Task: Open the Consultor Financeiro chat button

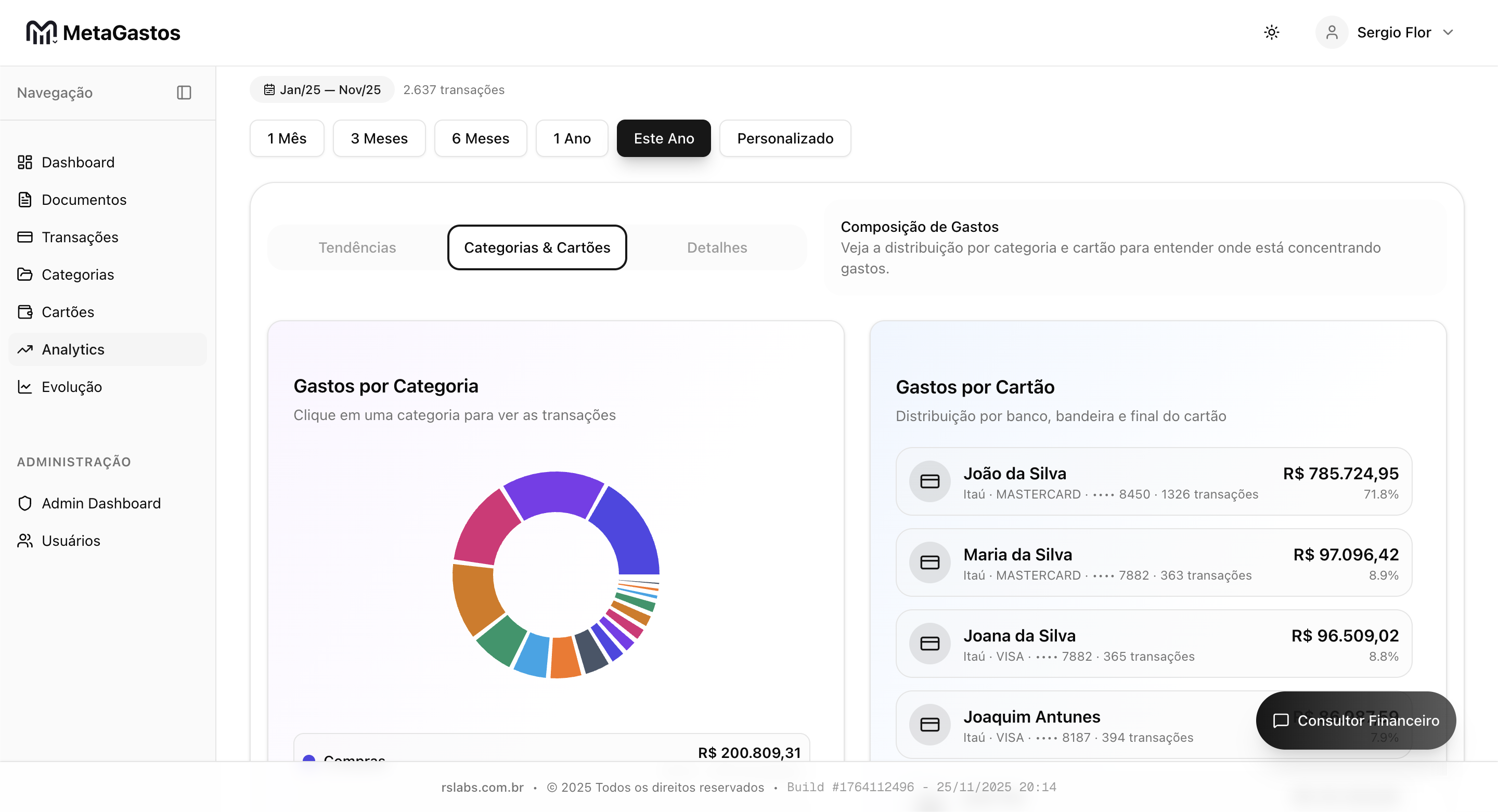Action: coord(1355,720)
